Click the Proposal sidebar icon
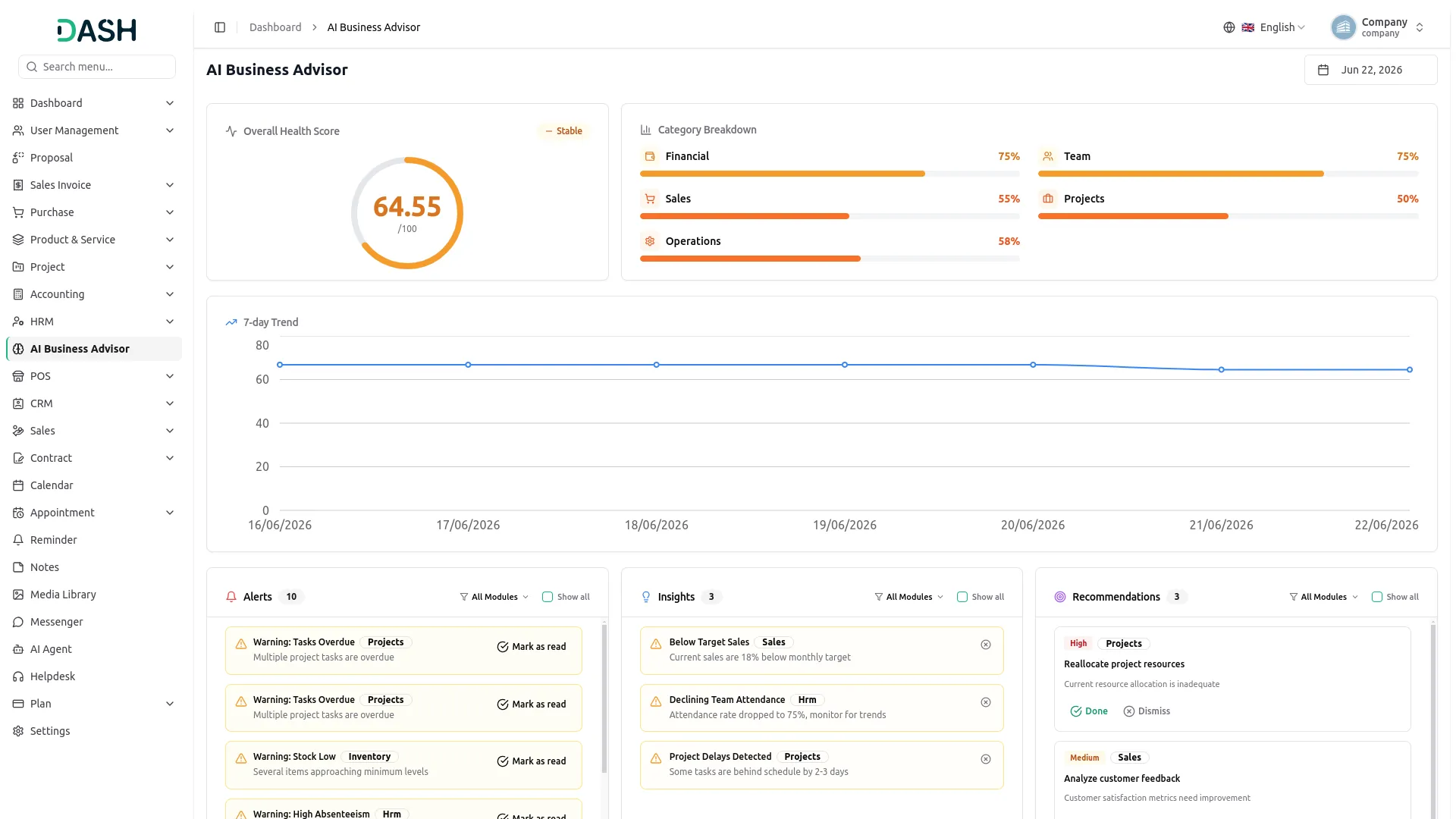 [18, 158]
